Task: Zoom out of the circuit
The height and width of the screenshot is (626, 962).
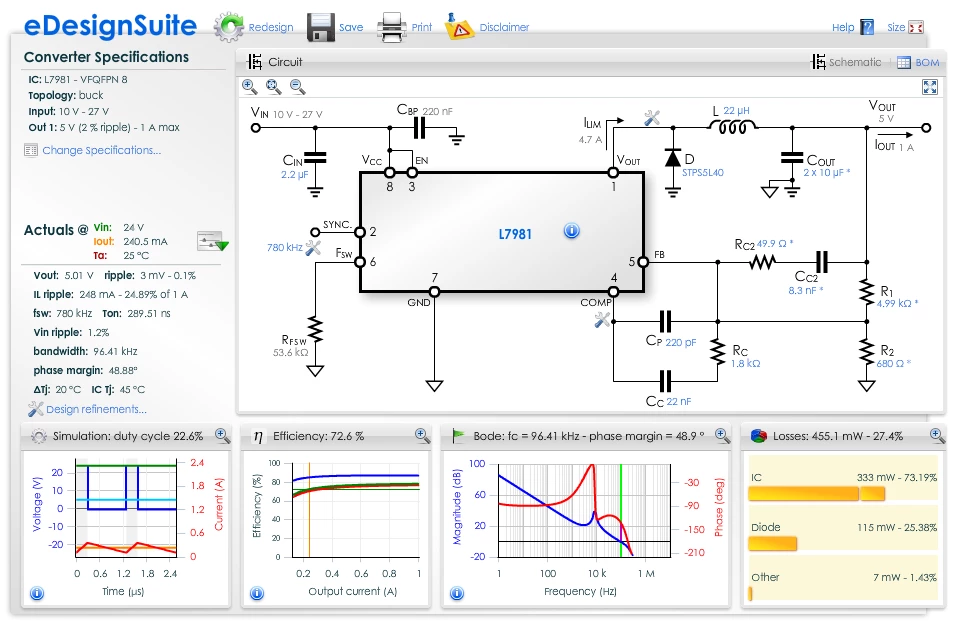Action: [298, 87]
